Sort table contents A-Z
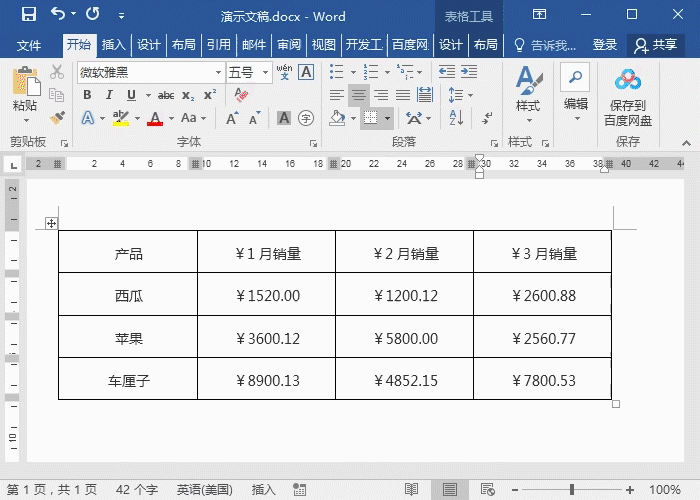The image size is (700, 500). coord(456,118)
